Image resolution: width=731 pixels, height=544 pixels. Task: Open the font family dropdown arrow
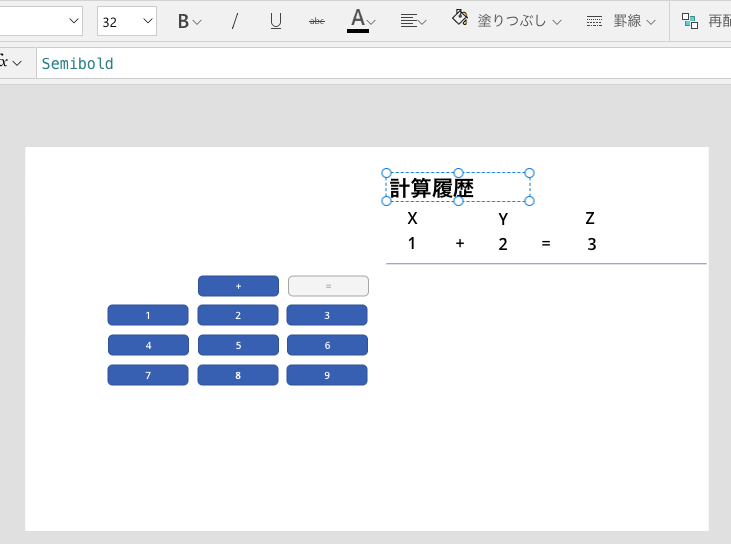(74, 21)
